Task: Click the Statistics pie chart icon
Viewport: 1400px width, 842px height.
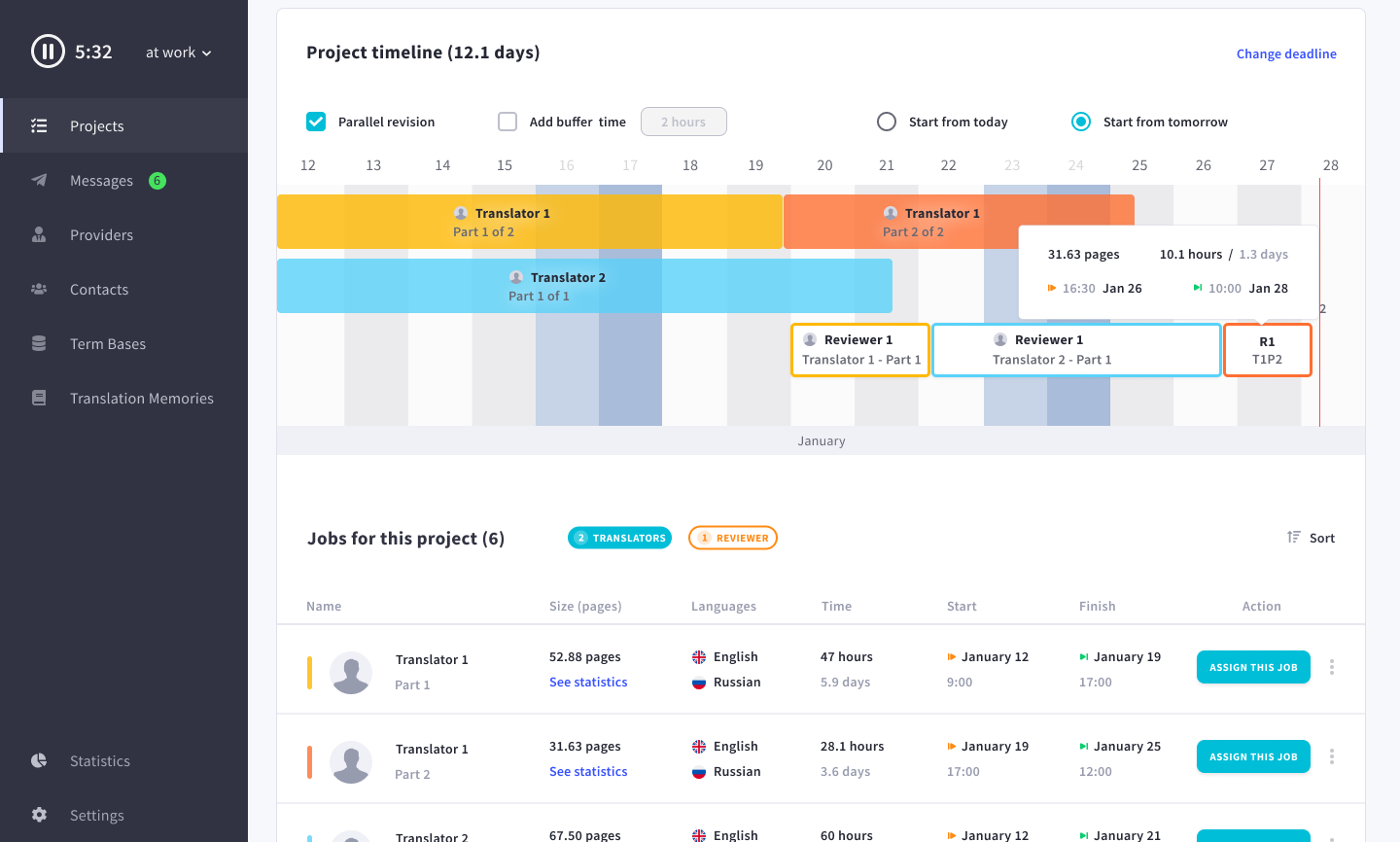Action: pyautogui.click(x=39, y=760)
